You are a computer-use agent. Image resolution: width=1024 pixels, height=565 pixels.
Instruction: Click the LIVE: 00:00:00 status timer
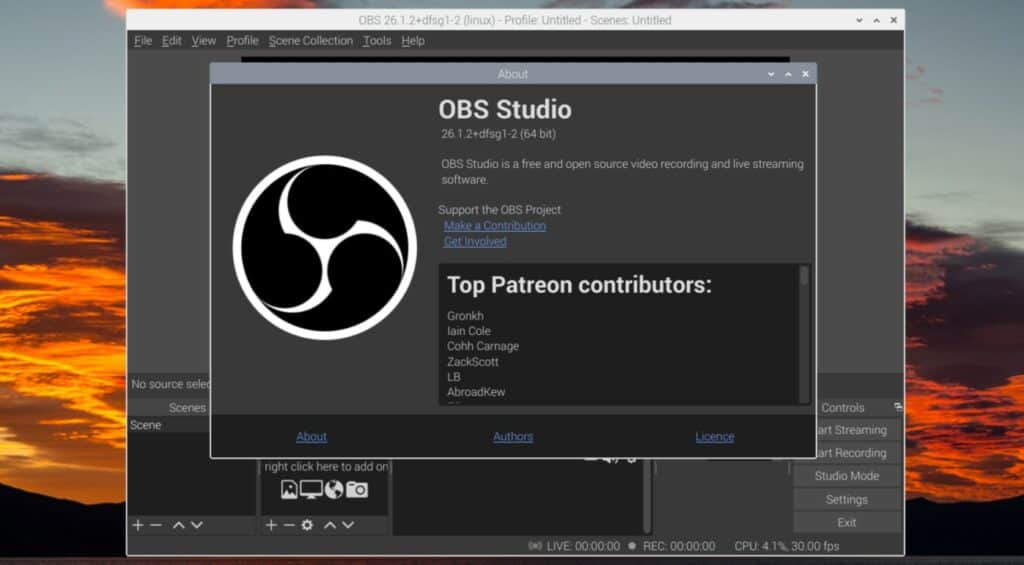point(583,546)
